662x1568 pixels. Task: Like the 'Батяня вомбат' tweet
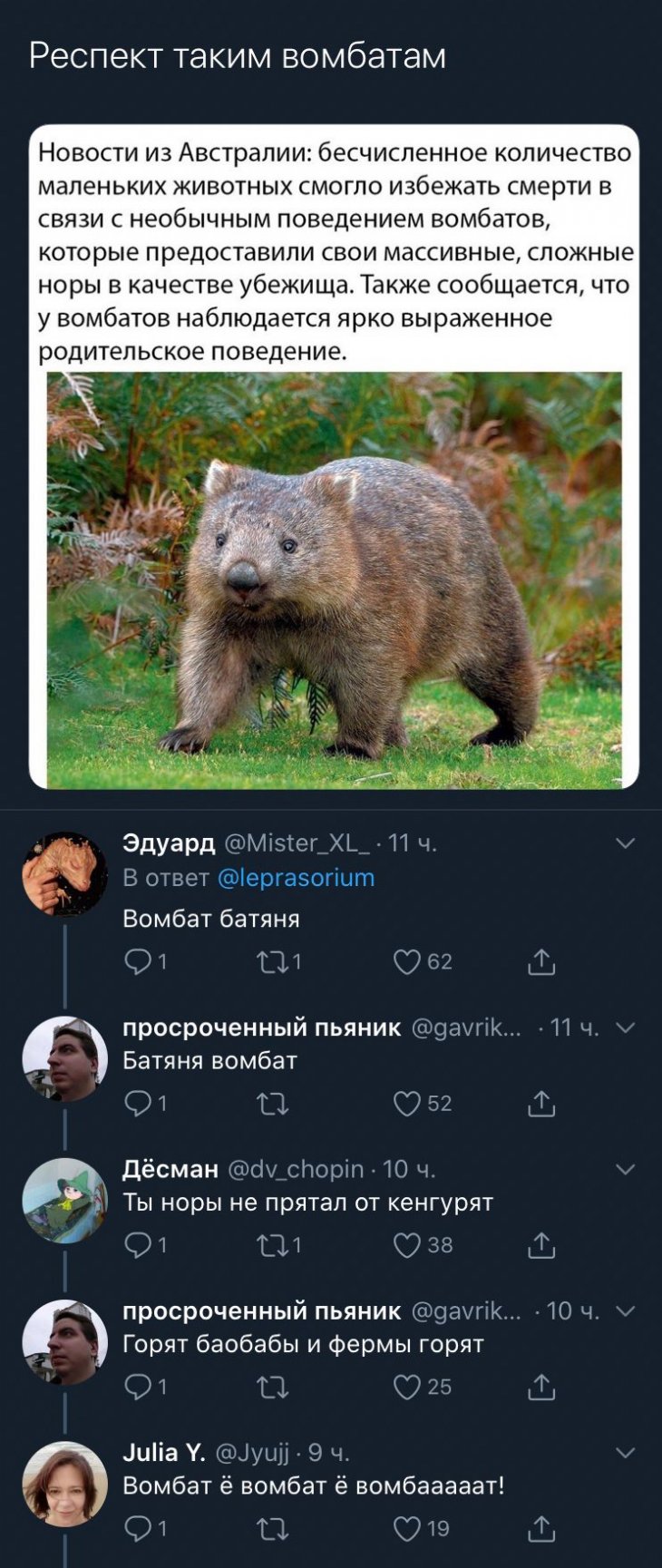[407, 1103]
